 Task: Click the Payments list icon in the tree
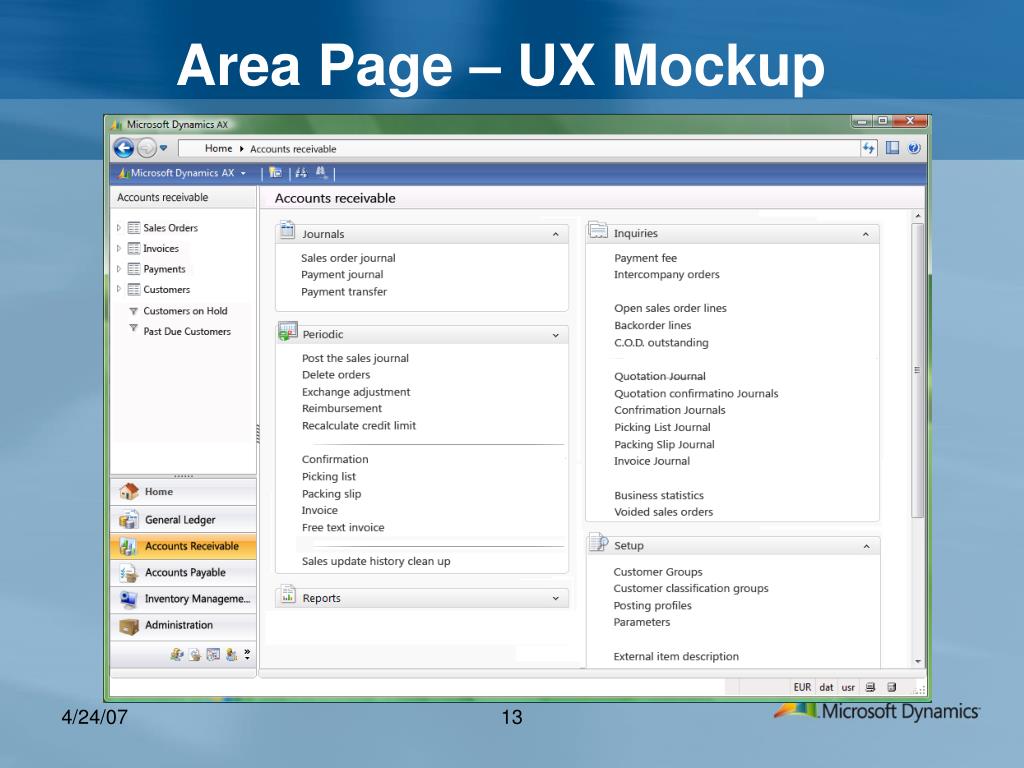pyautogui.click(x=134, y=268)
